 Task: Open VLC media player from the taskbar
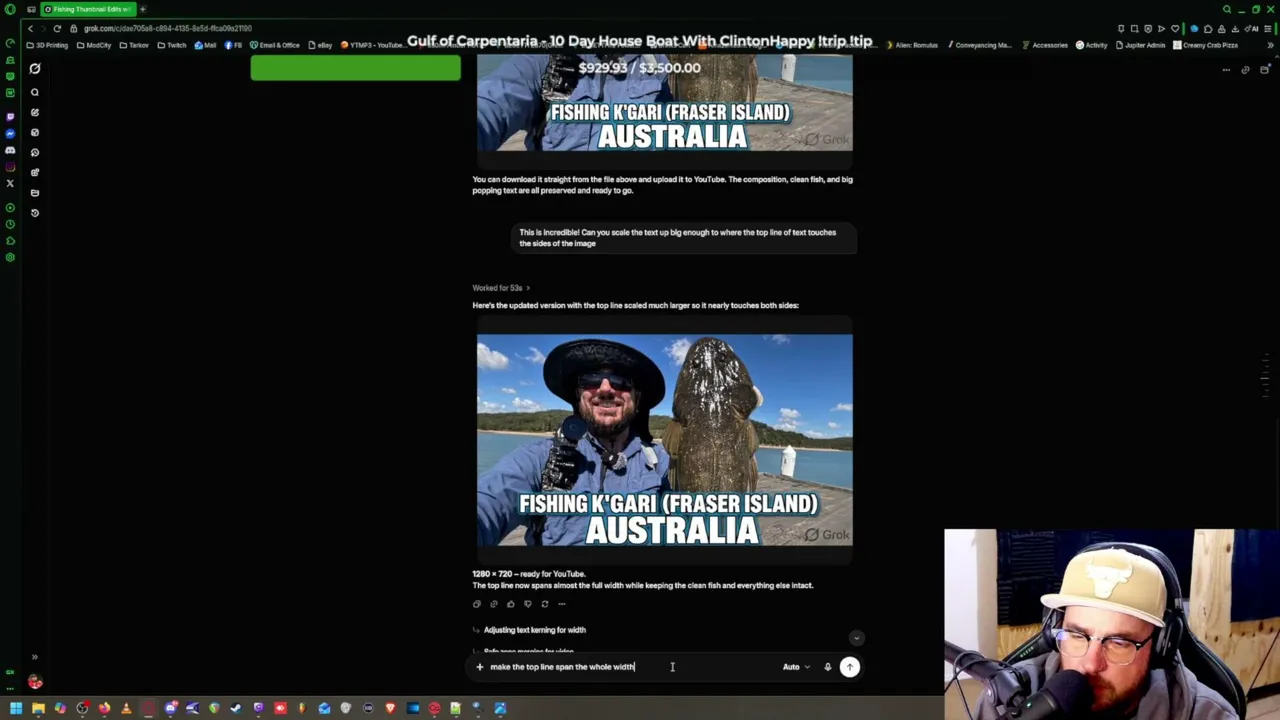[x=126, y=709]
